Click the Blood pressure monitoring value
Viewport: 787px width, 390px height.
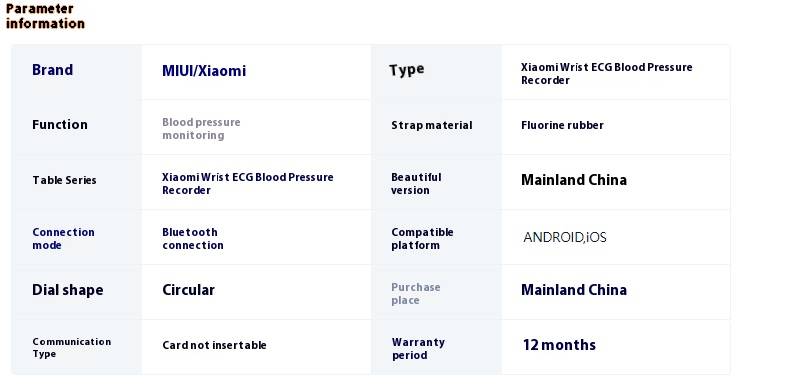pos(201,128)
